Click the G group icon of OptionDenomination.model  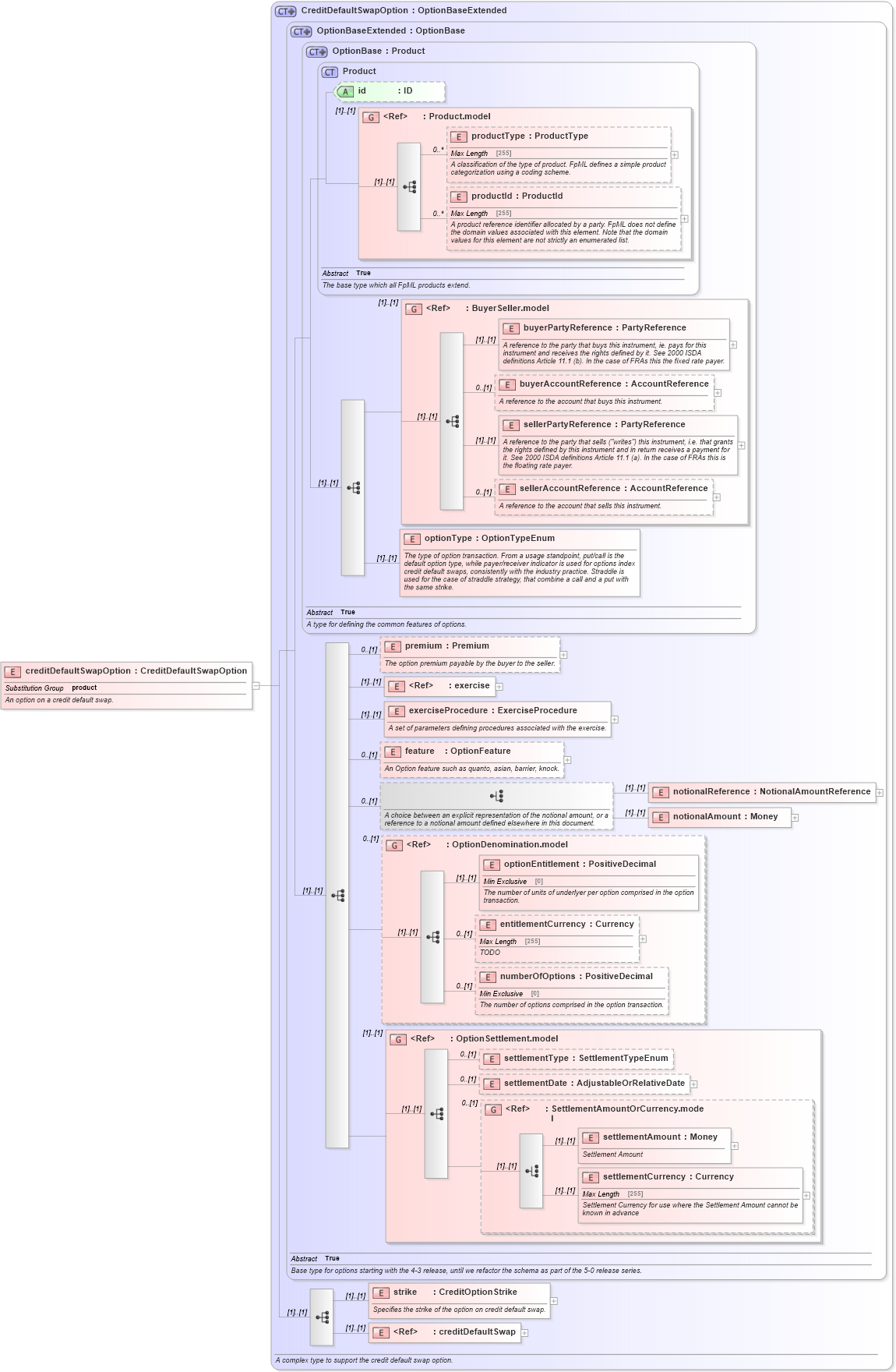(x=394, y=845)
